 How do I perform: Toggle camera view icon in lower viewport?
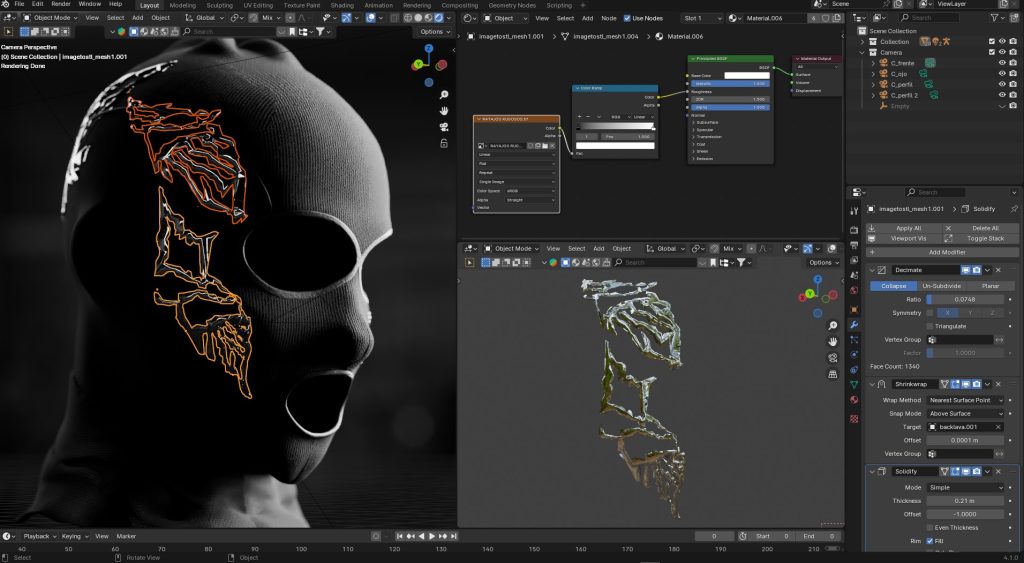833,358
